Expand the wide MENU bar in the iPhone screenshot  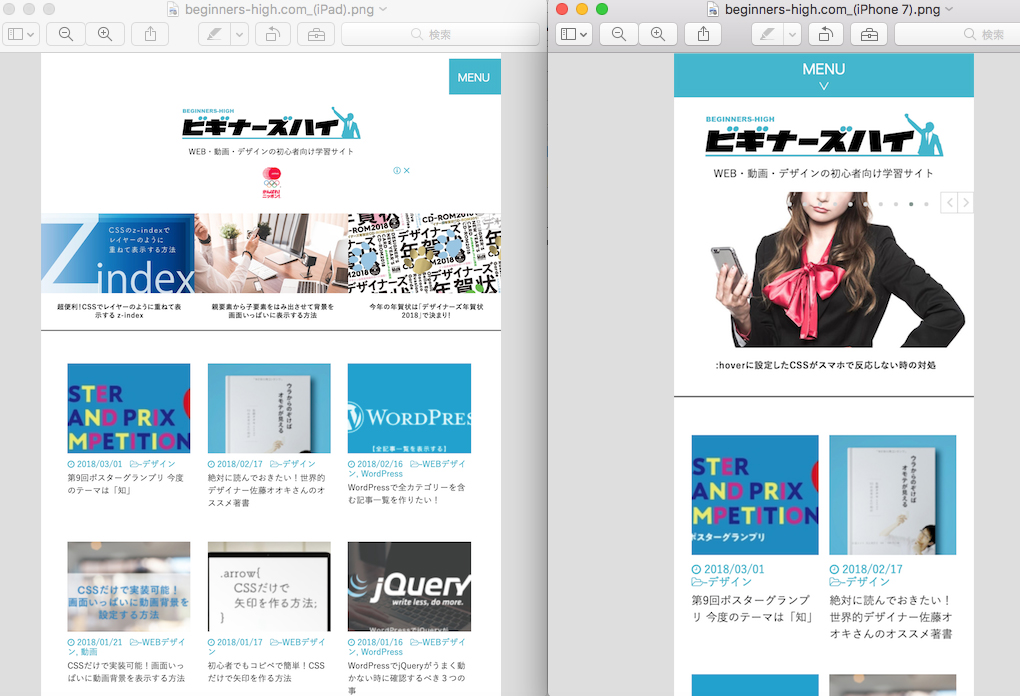click(824, 75)
